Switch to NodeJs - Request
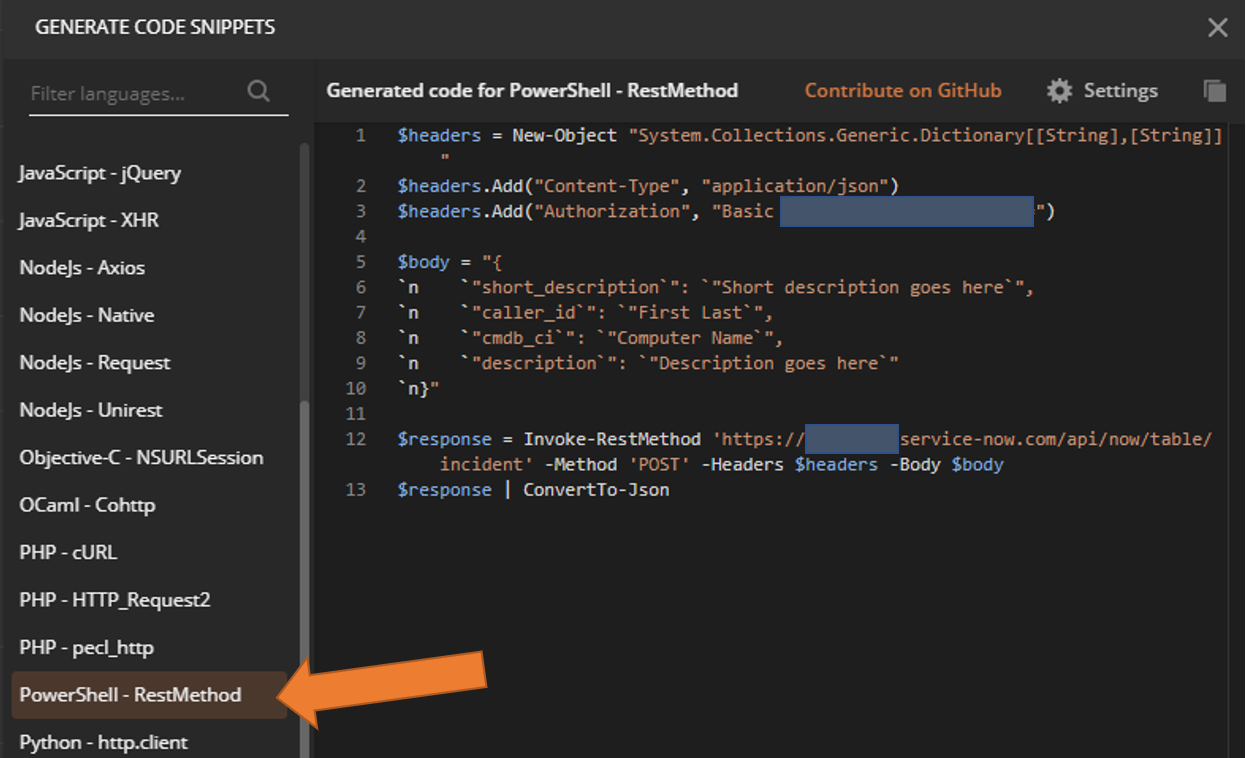This screenshot has width=1246, height=758. point(95,363)
